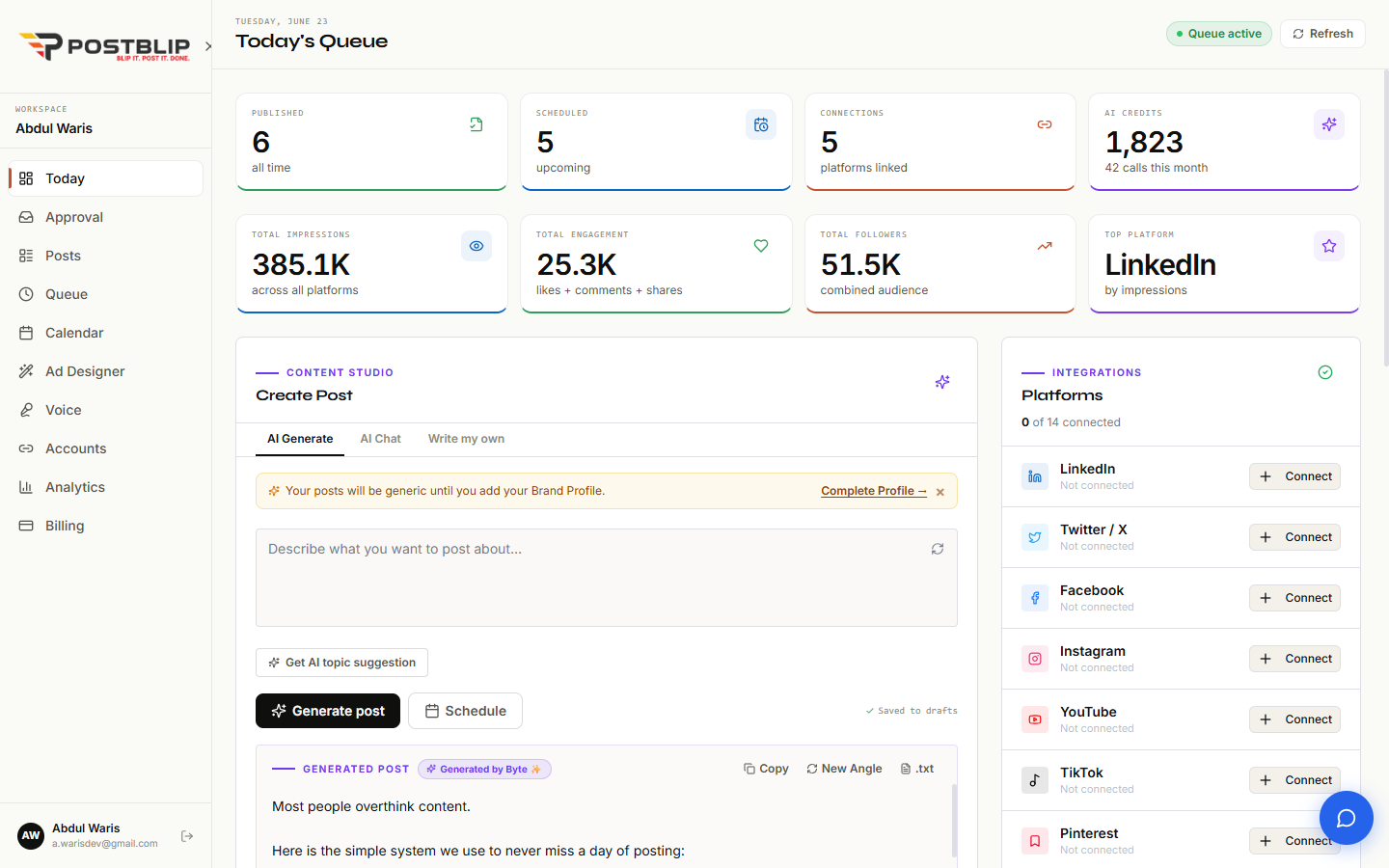
Task: Open the Today sidebar item
Action: tap(106, 178)
